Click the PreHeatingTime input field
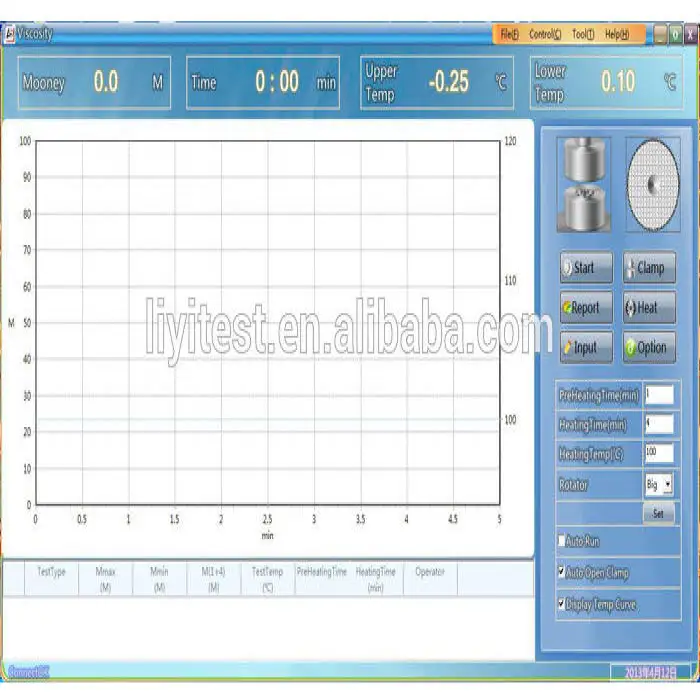Image resolution: width=700 pixels, height=700 pixels. coord(658,395)
